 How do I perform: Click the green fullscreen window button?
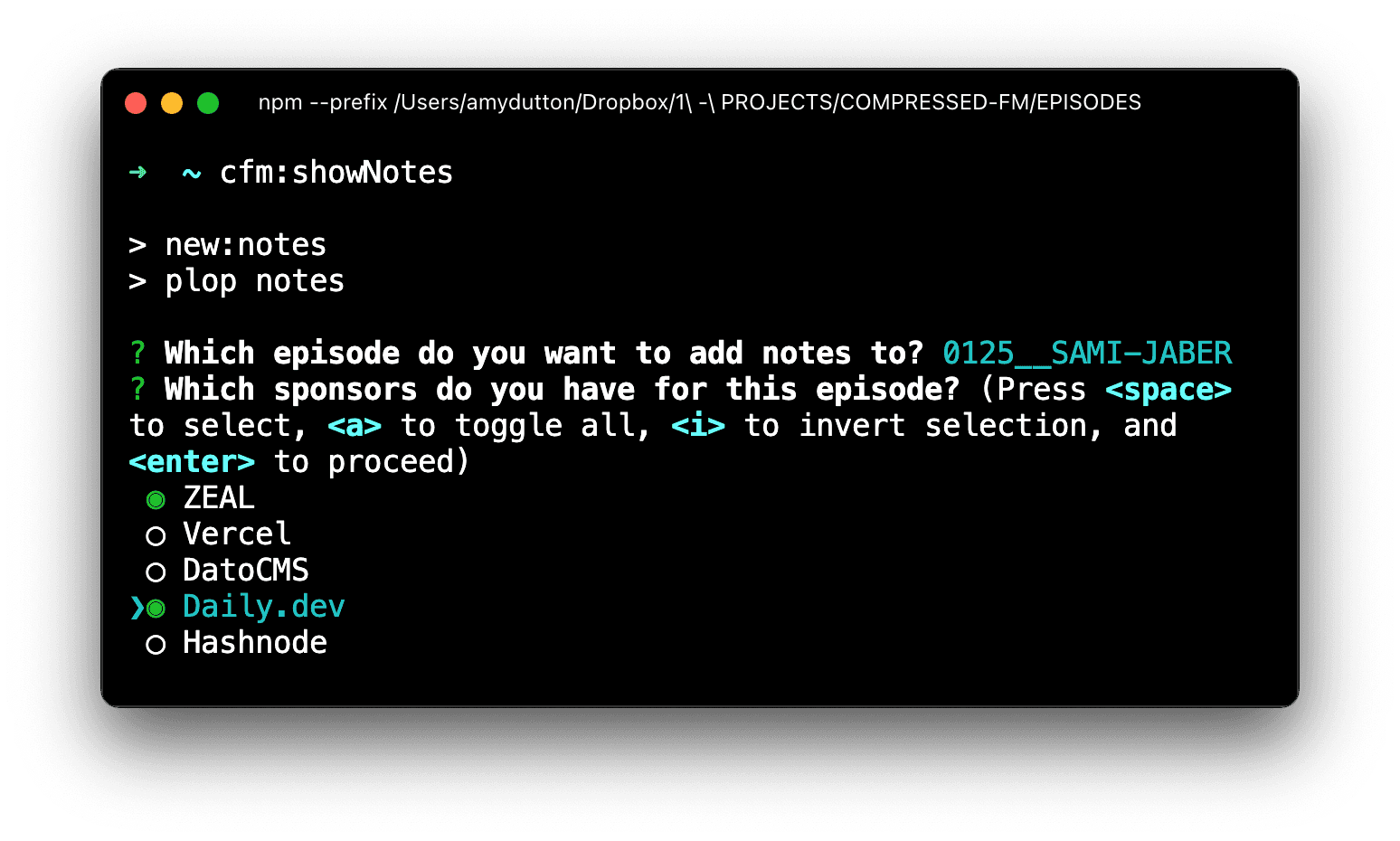tap(208, 103)
